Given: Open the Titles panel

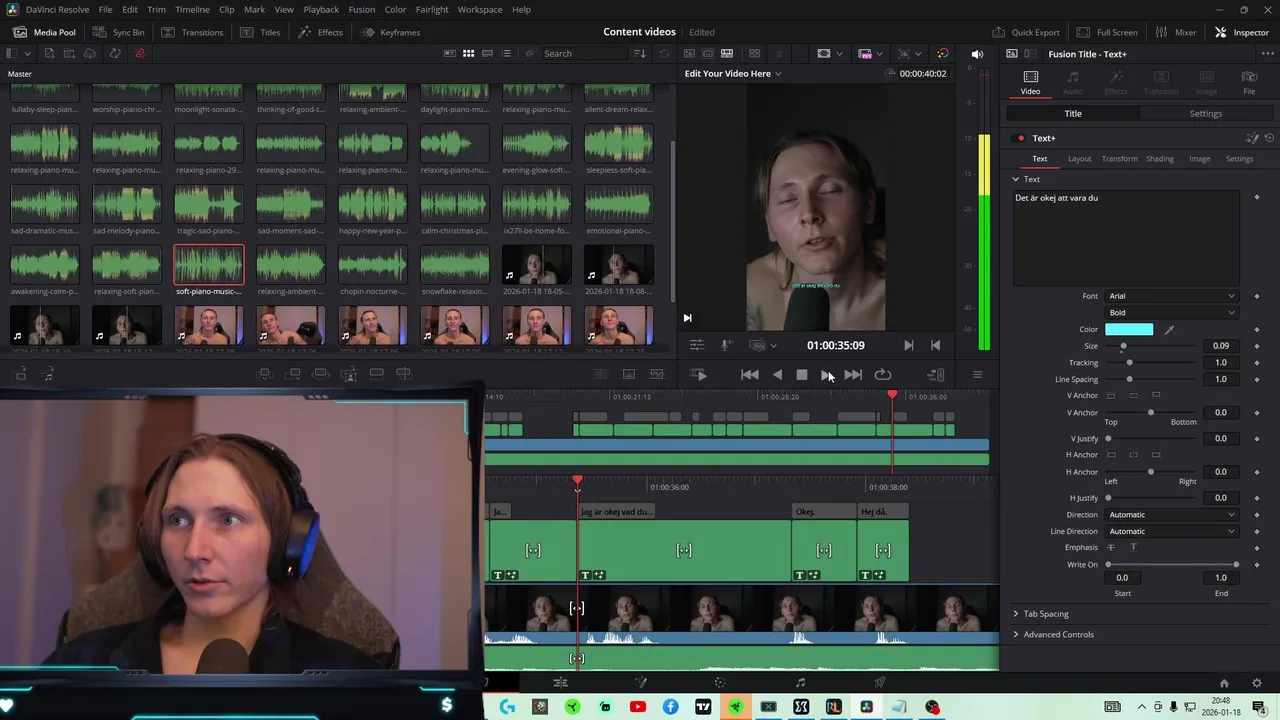Looking at the screenshot, I should 258,32.
